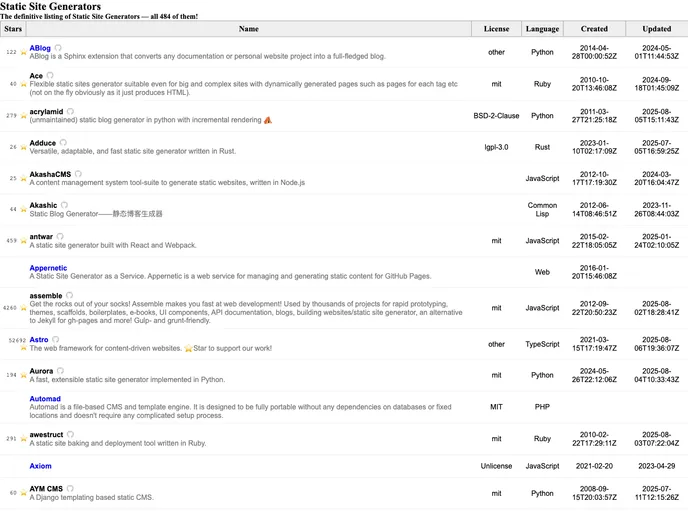This screenshot has width=688, height=512.
Task: Sort table by Language column header
Action: click(542, 29)
